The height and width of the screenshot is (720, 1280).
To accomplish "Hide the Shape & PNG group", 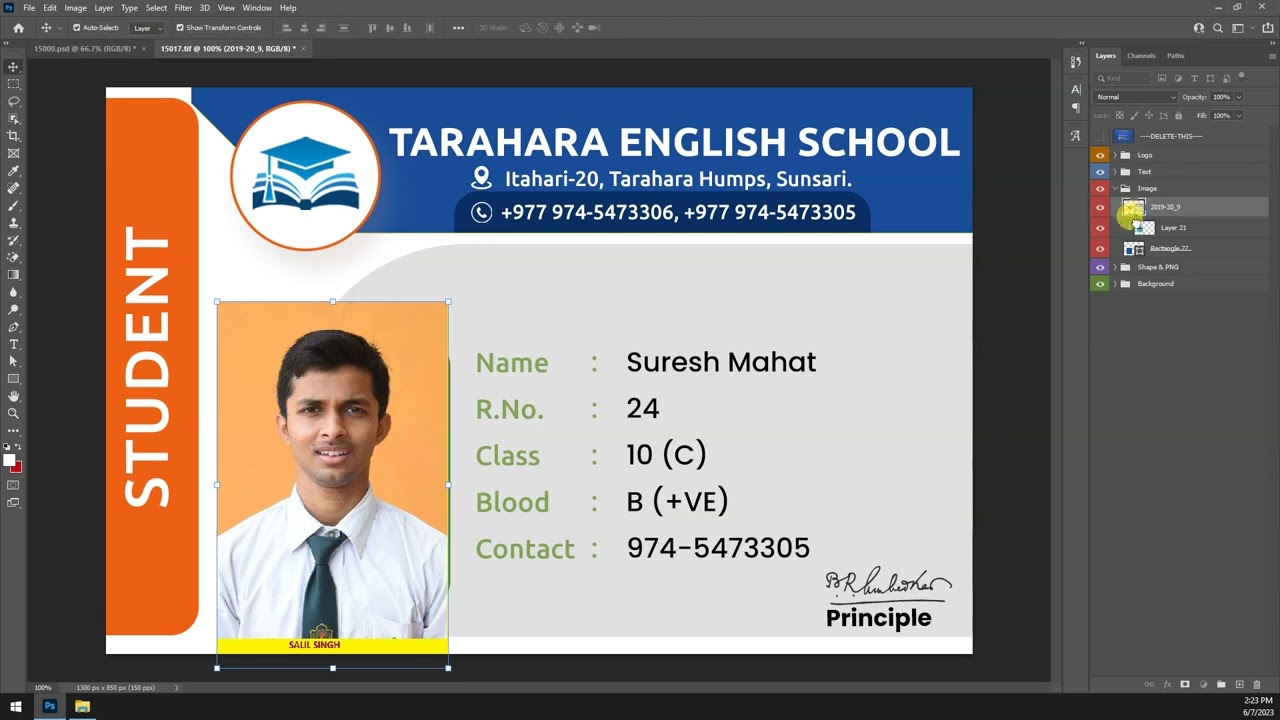I will pos(1100,267).
